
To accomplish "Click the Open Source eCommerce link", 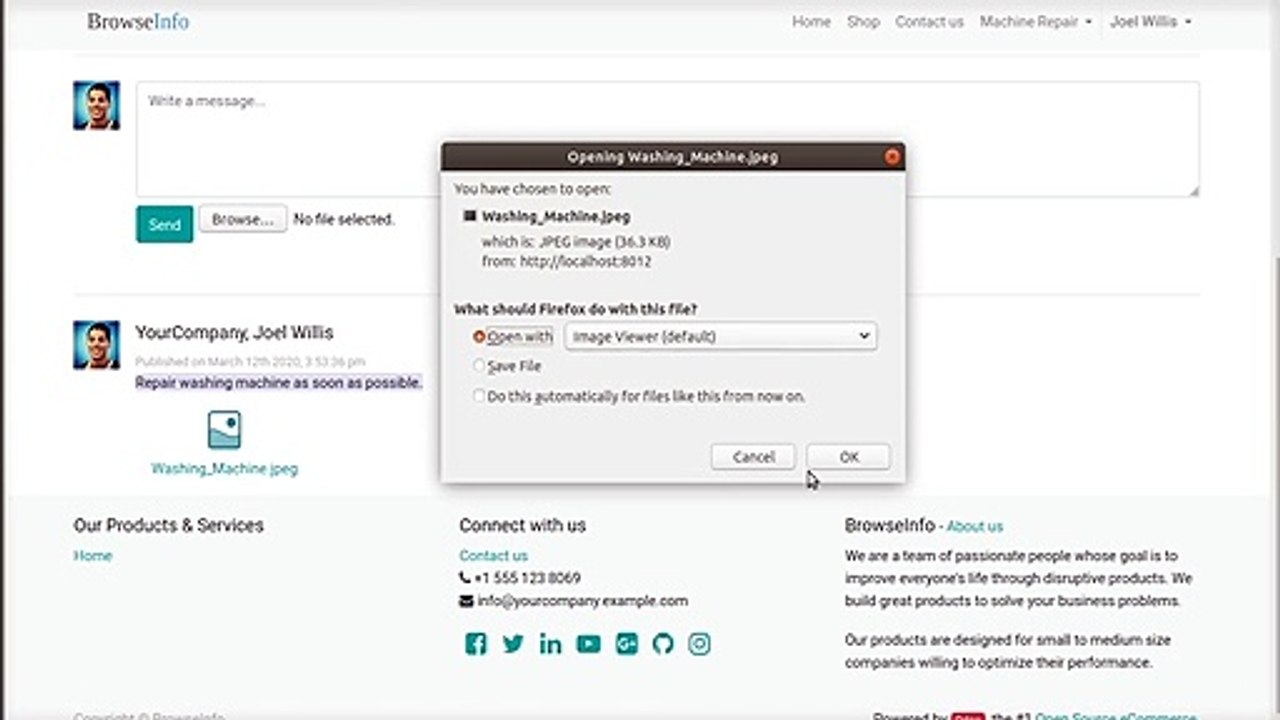I will point(1115,716).
